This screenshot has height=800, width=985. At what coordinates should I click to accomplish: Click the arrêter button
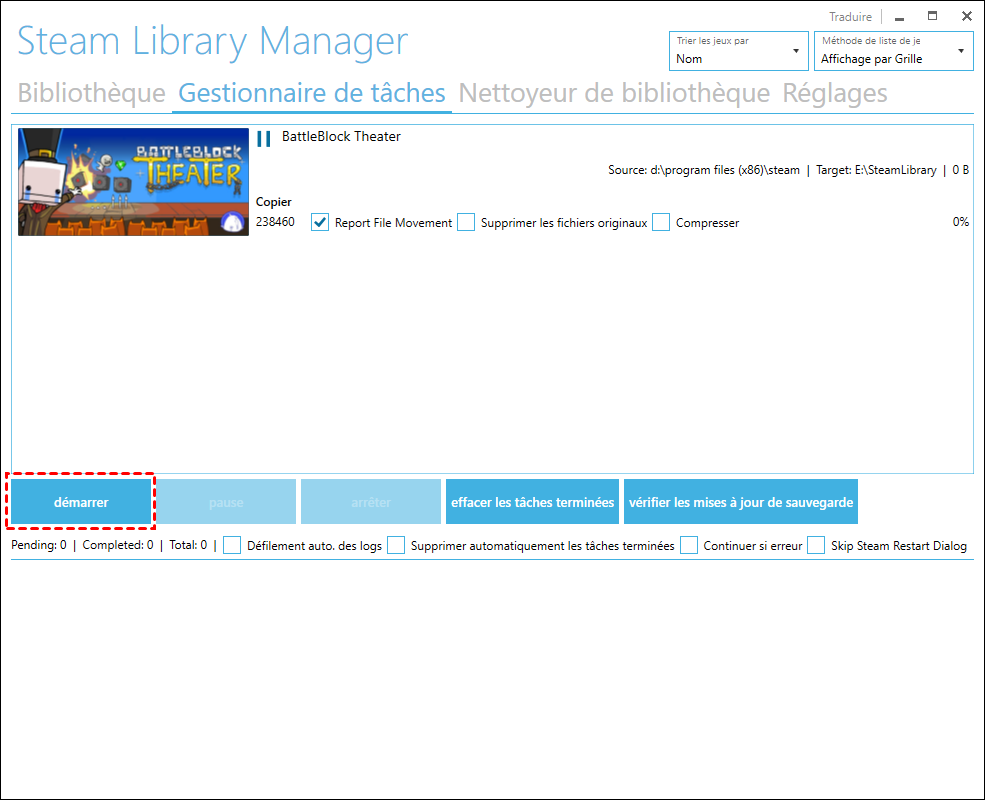tap(371, 502)
